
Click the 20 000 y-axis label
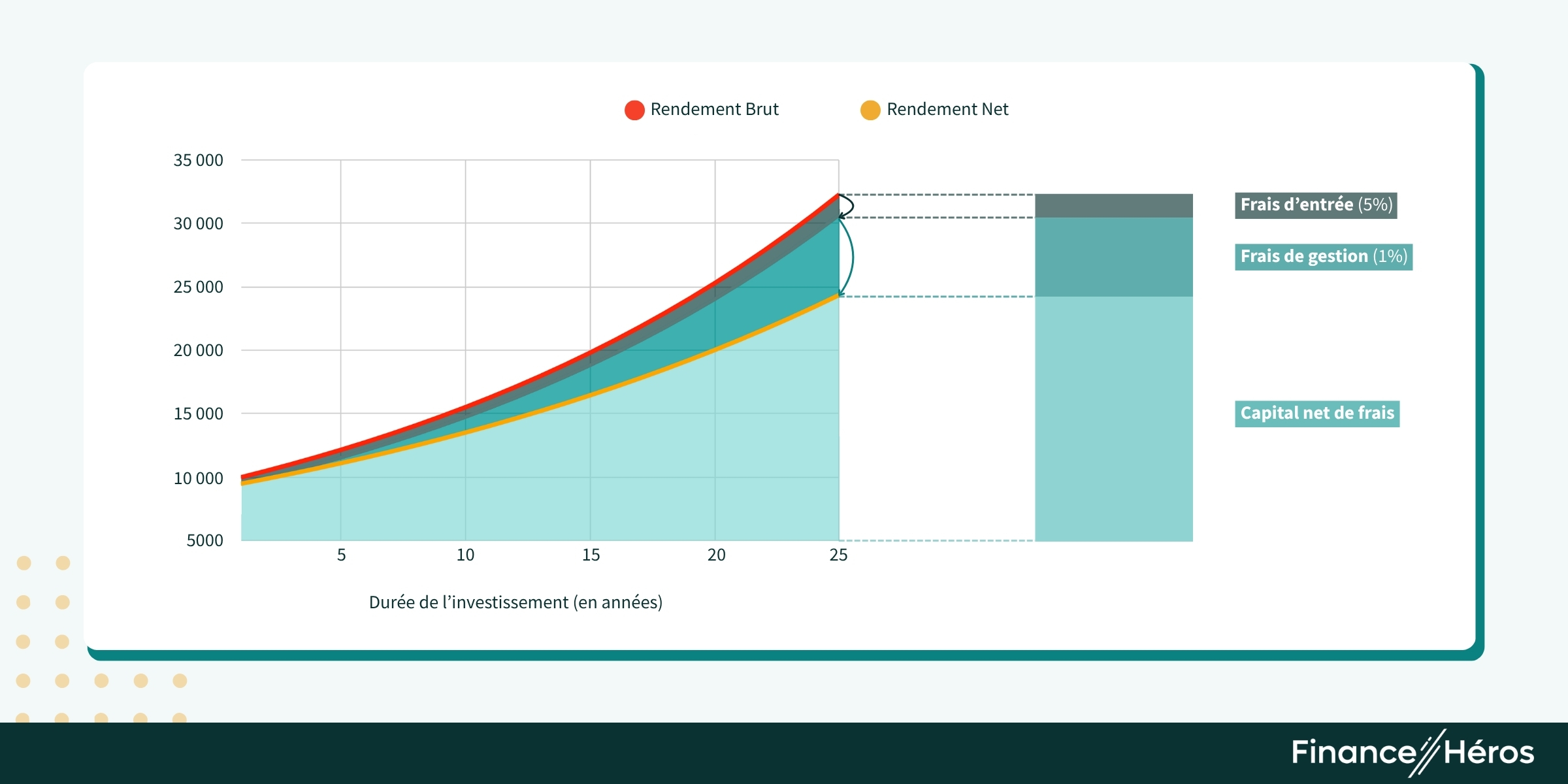click(198, 350)
